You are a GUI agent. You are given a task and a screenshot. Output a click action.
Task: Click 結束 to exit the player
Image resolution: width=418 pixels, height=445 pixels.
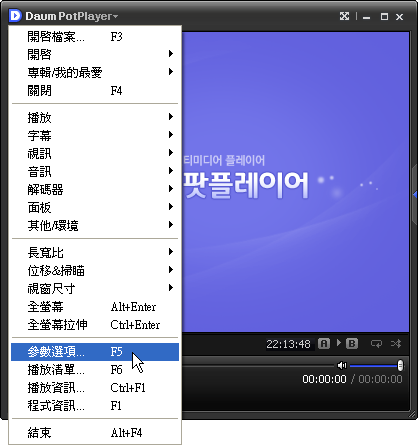[95, 433]
